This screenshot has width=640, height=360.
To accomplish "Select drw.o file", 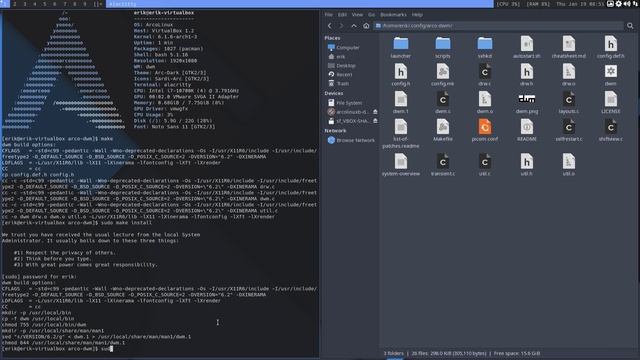I will 569,75.
